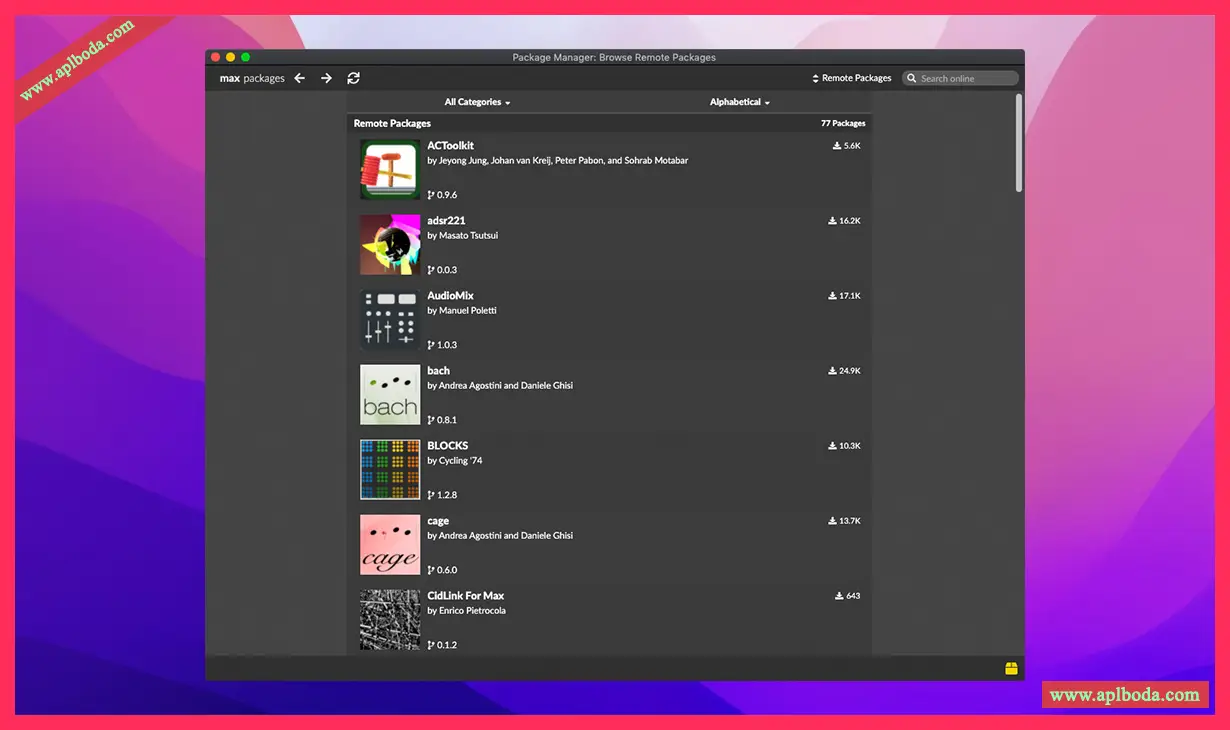
Task: Click the max packages heading
Action: tap(252, 78)
